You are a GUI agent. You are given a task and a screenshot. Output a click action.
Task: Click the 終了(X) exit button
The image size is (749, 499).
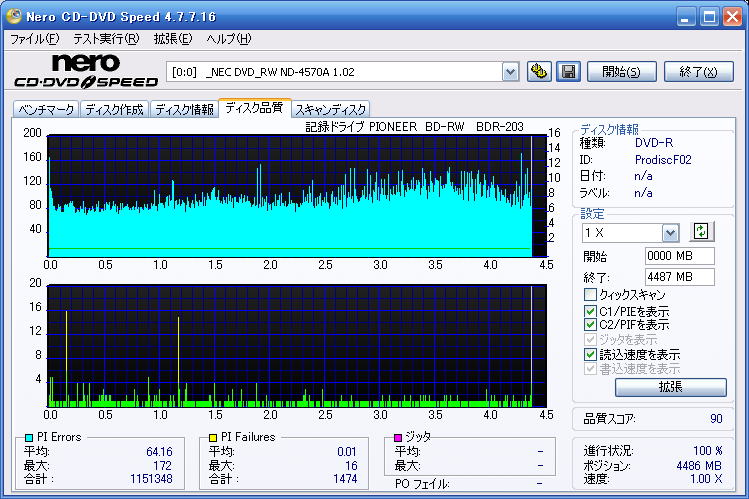(699, 72)
